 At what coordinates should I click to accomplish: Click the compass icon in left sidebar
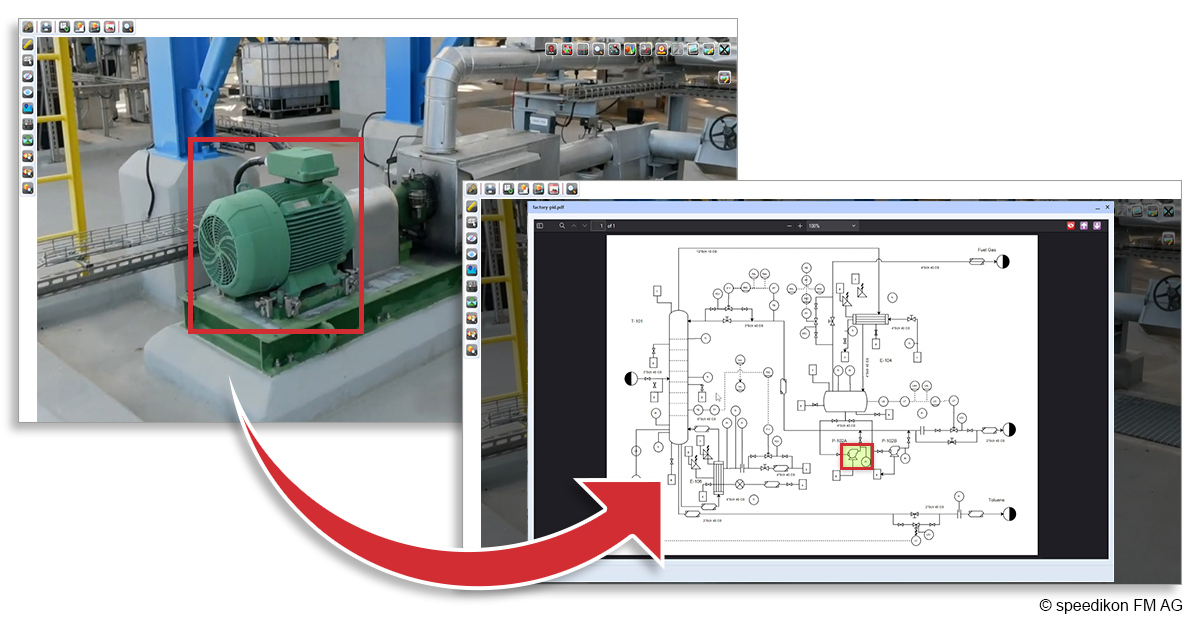coord(28,76)
